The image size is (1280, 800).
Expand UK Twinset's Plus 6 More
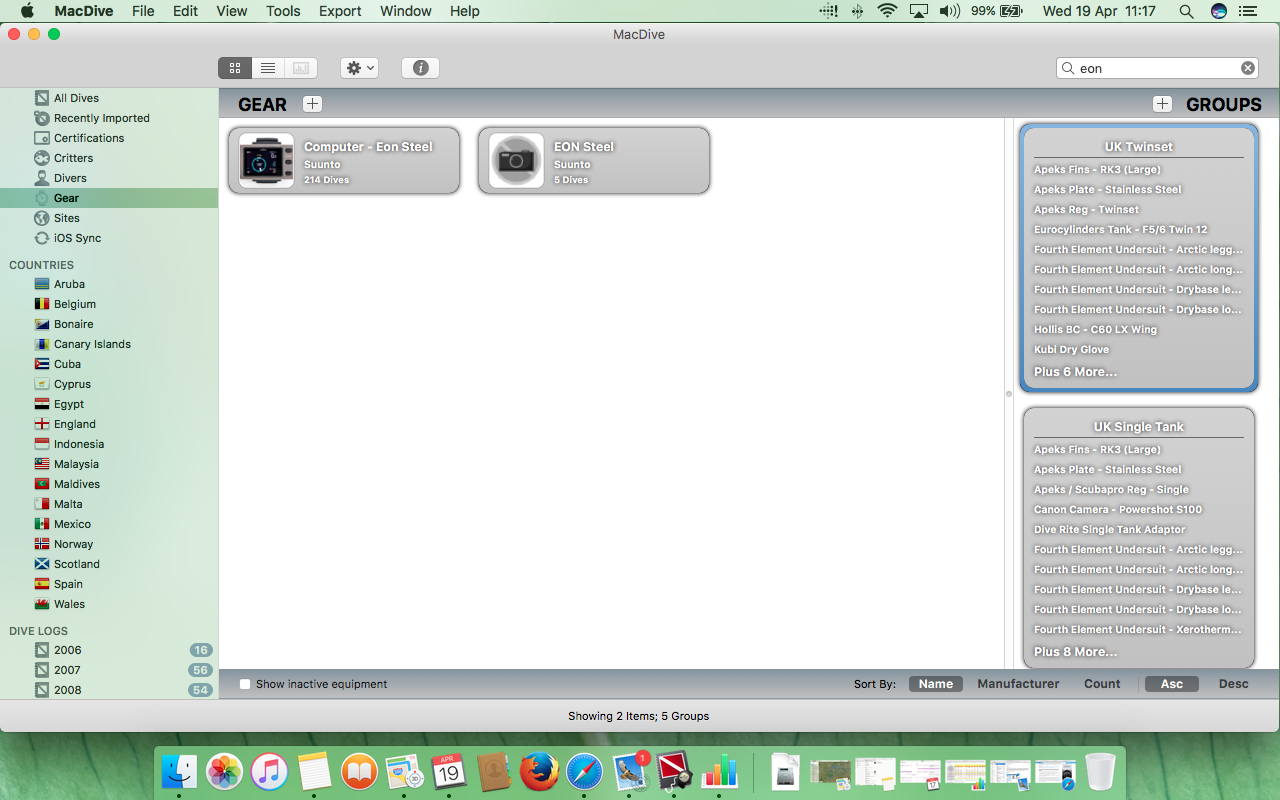1075,371
